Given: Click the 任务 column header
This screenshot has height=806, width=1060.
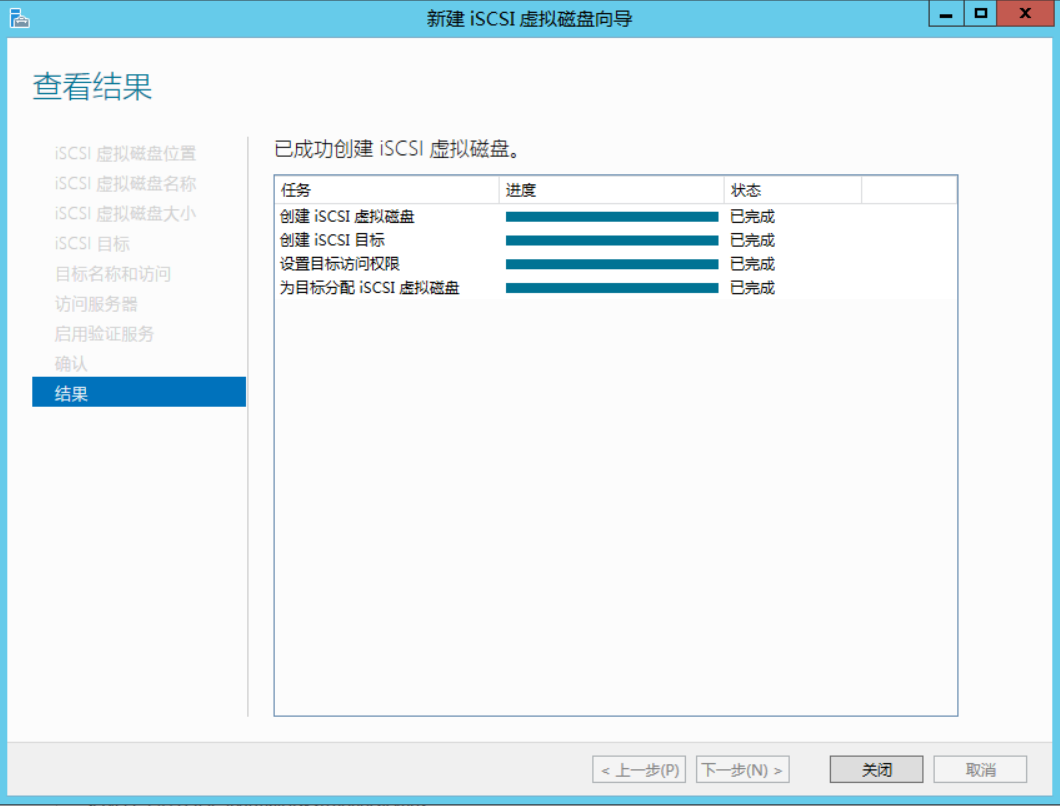Looking at the screenshot, I should point(387,190).
